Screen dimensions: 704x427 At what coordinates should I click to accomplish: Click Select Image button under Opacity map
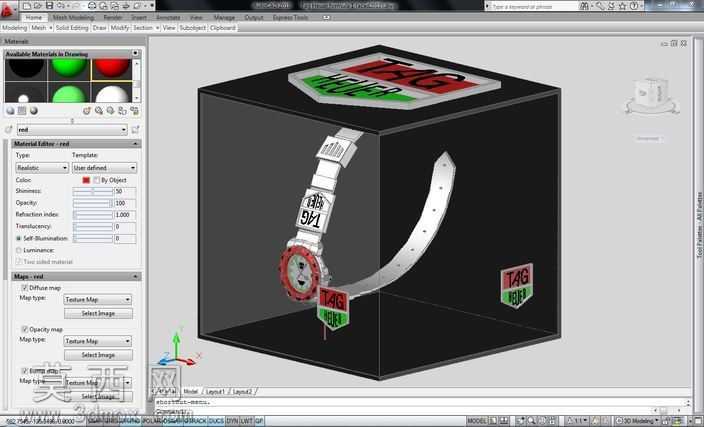[x=98, y=355]
